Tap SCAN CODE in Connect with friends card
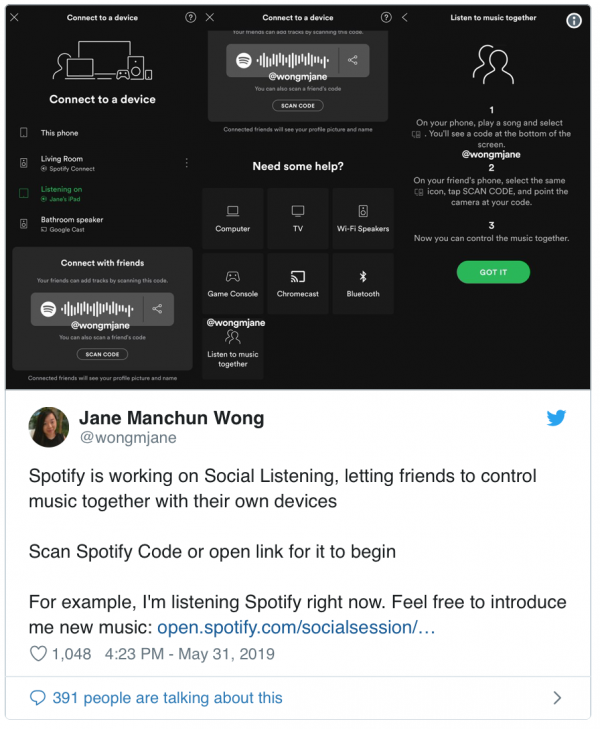This screenshot has height=729, width=600. click(x=102, y=354)
